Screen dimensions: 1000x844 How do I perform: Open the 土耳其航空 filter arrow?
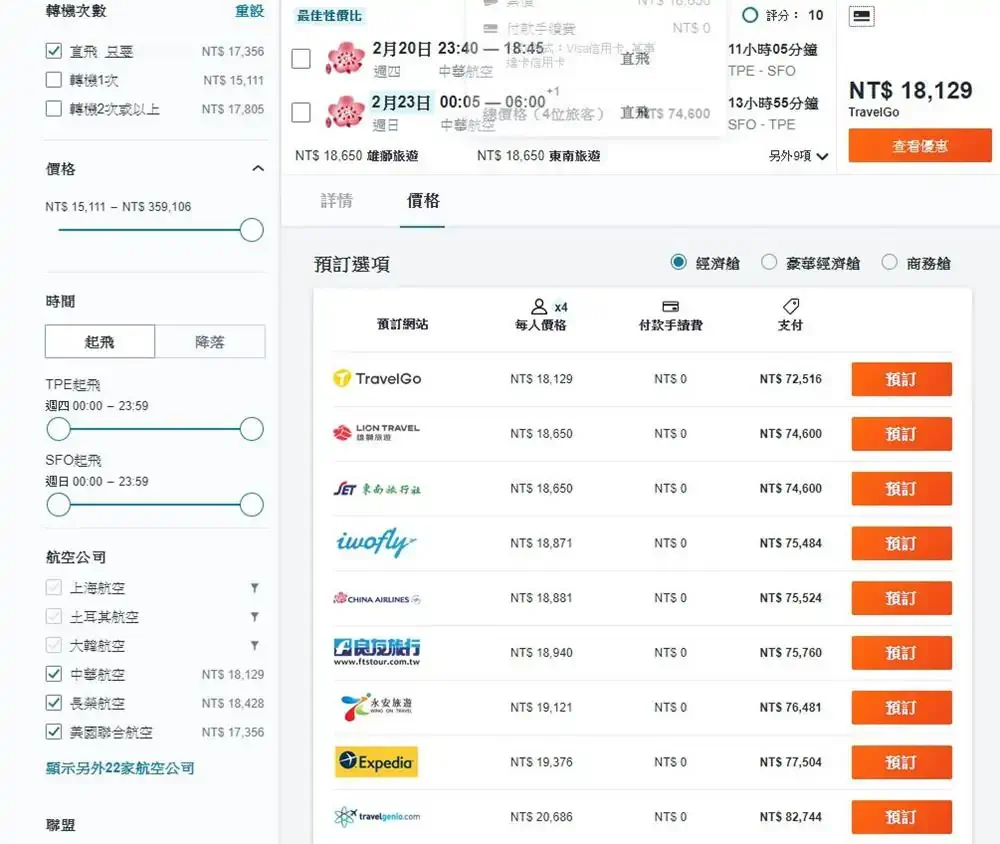pos(254,616)
